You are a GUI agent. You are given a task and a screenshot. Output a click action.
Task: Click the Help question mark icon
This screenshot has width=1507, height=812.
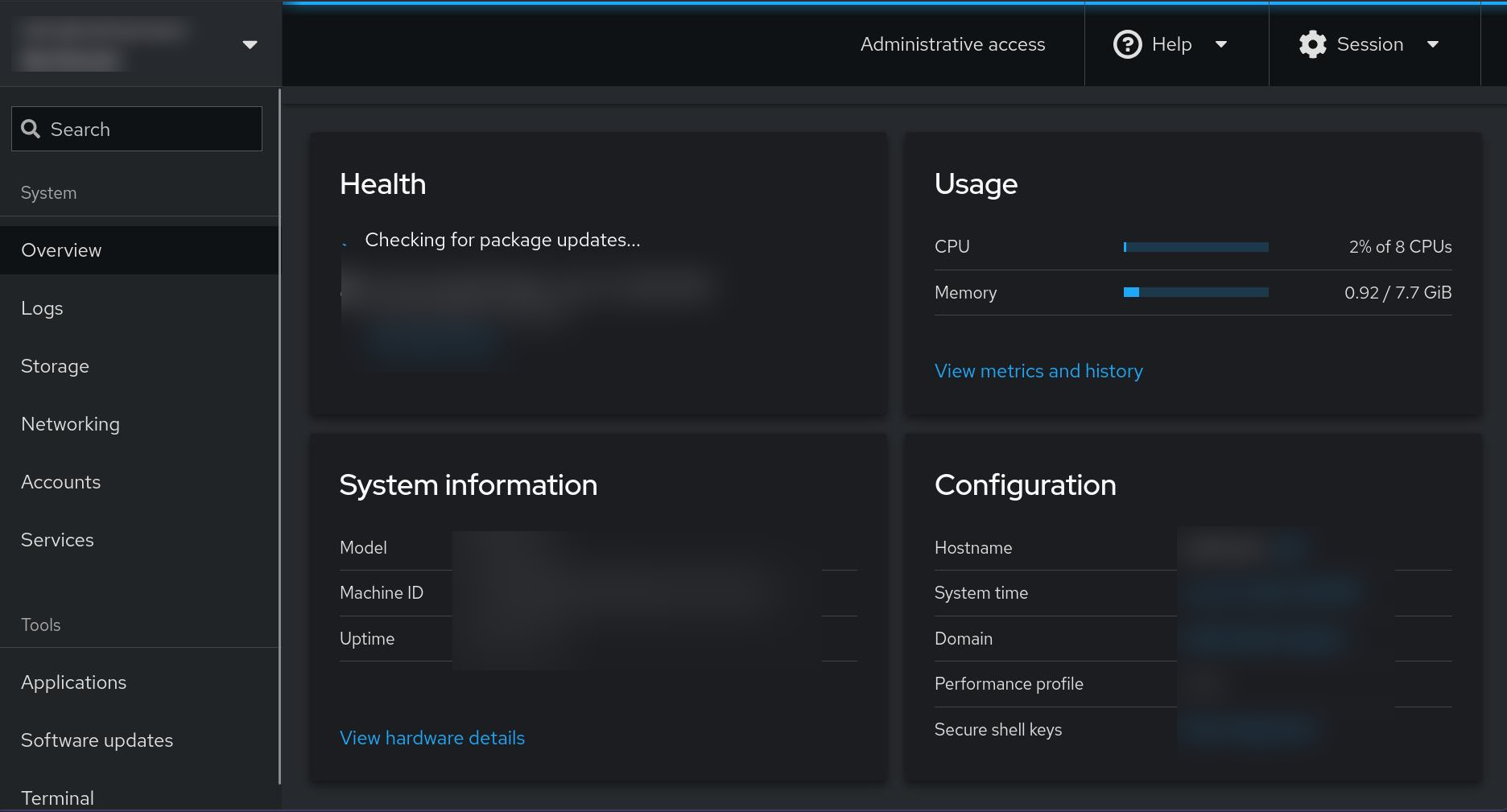(1127, 44)
